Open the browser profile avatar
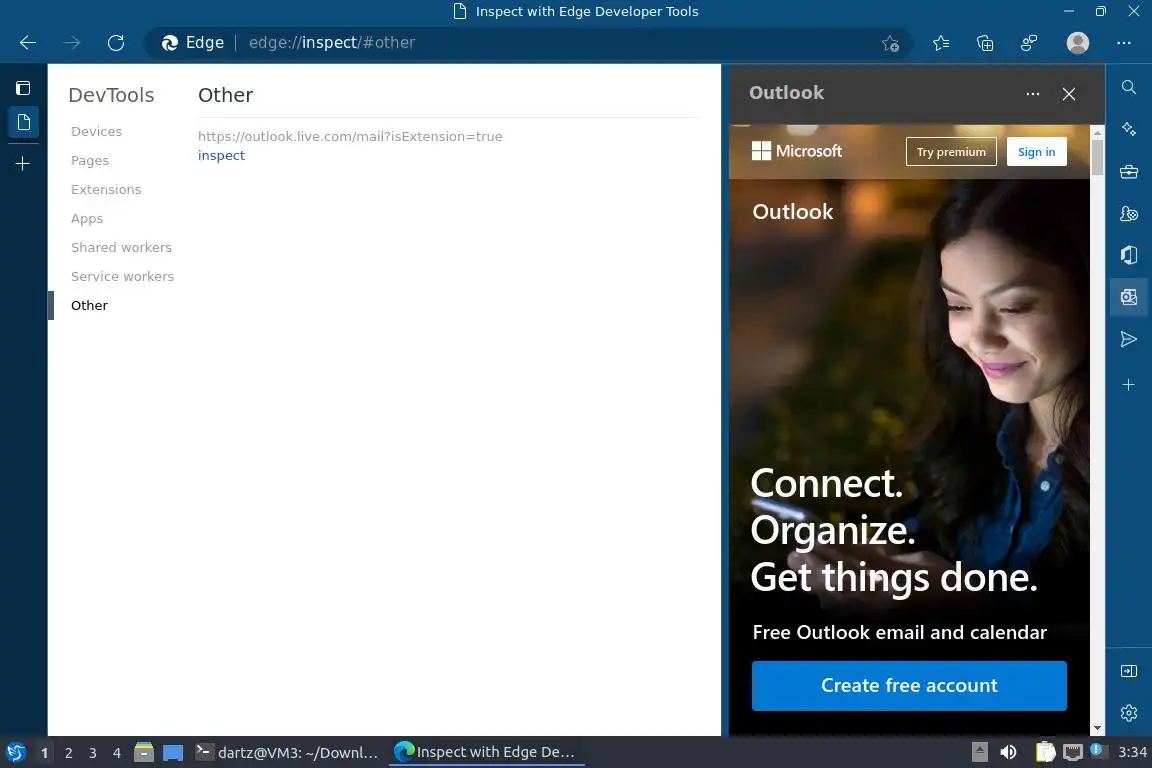 pos(1078,43)
